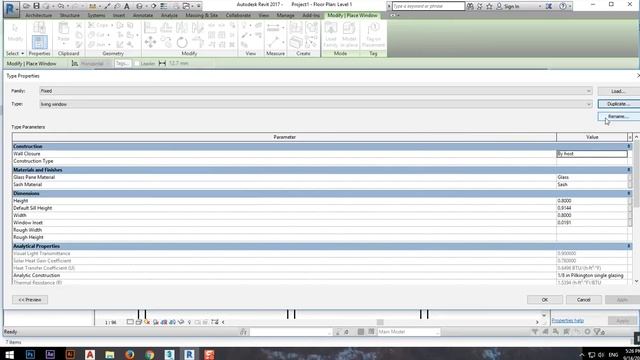Image resolution: width=640 pixels, height=360 pixels.
Task: Open the Horizontal tag orientation dropdown
Action: click(96, 64)
